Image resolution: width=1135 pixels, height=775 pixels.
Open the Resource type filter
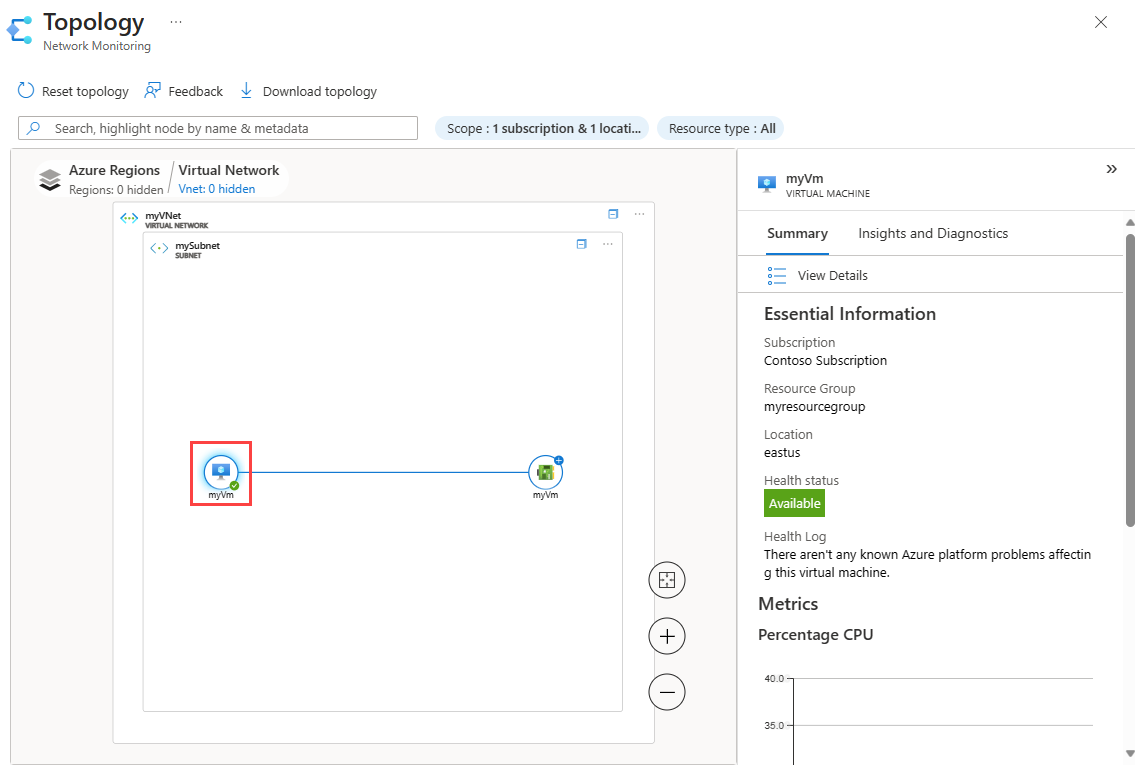721,128
